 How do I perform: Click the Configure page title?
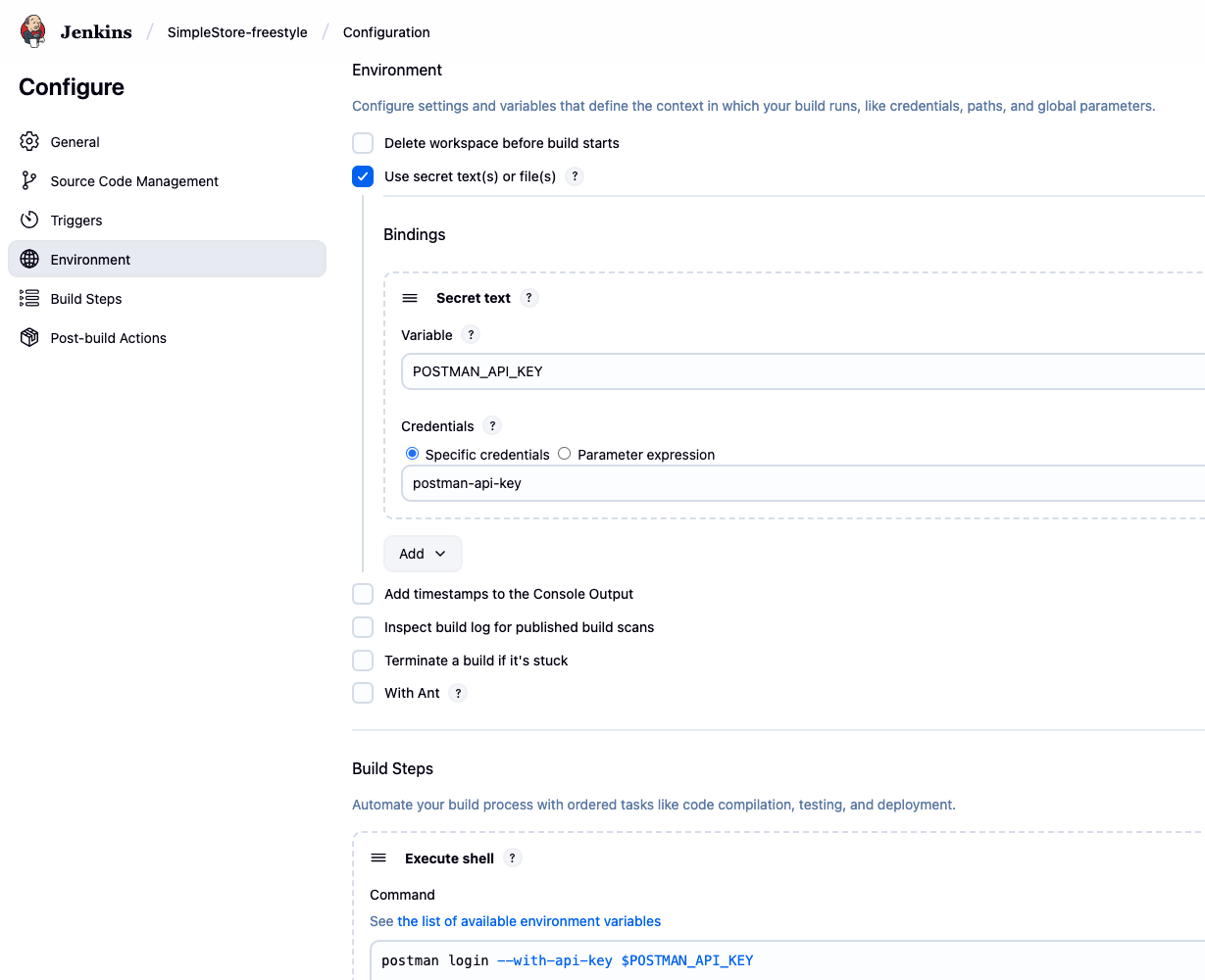click(72, 87)
